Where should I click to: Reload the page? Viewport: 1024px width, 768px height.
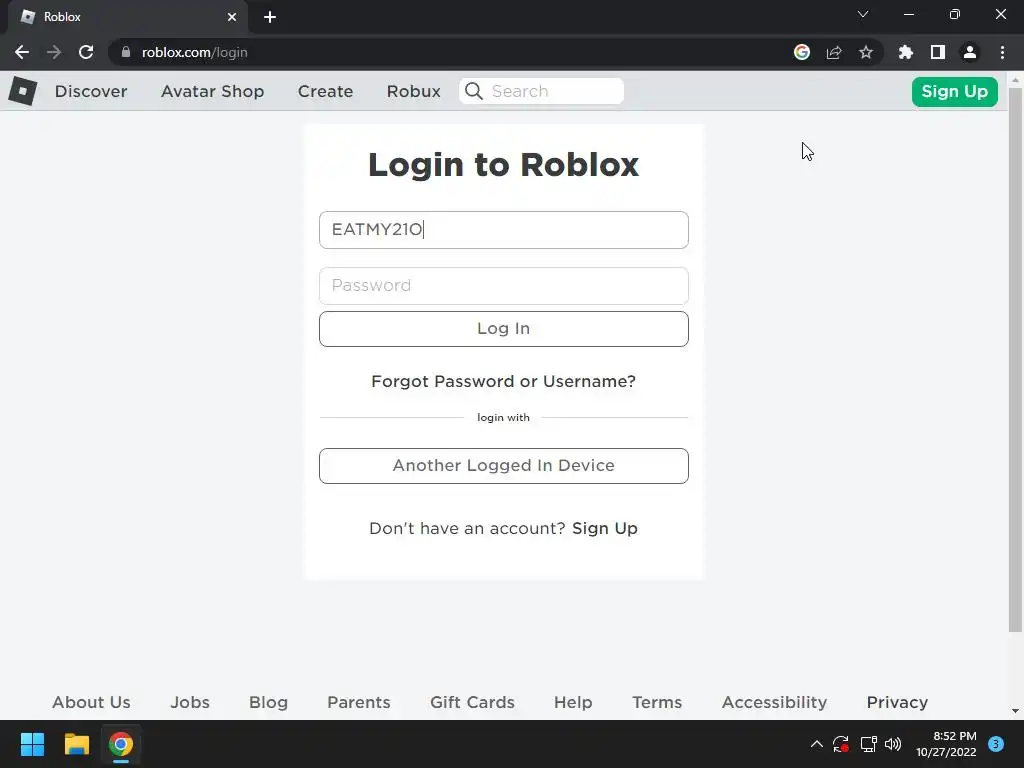(86, 52)
